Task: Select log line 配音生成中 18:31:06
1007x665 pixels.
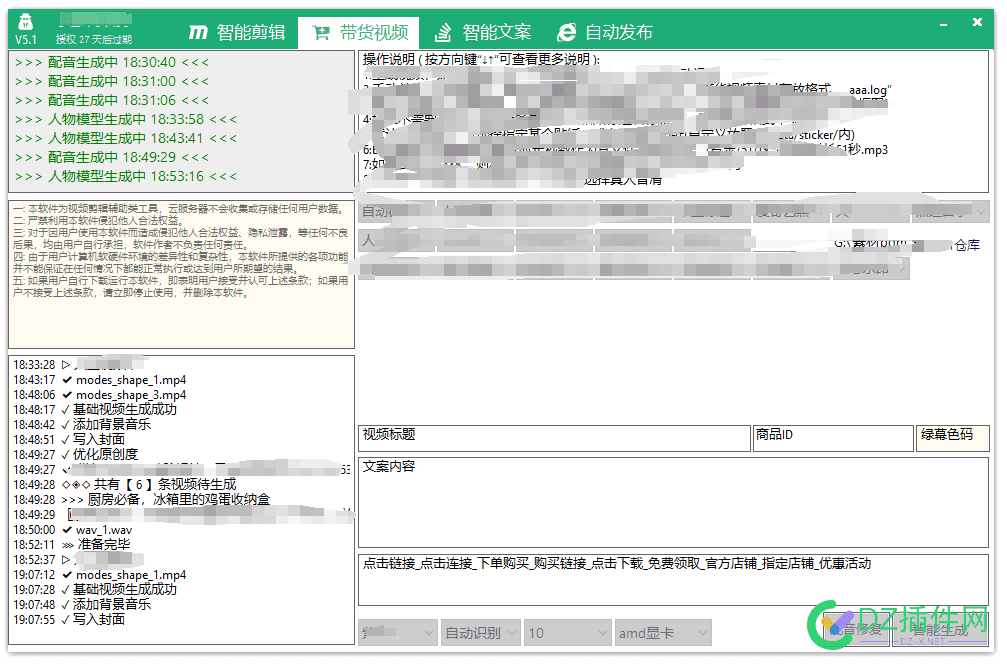Action: (112, 100)
